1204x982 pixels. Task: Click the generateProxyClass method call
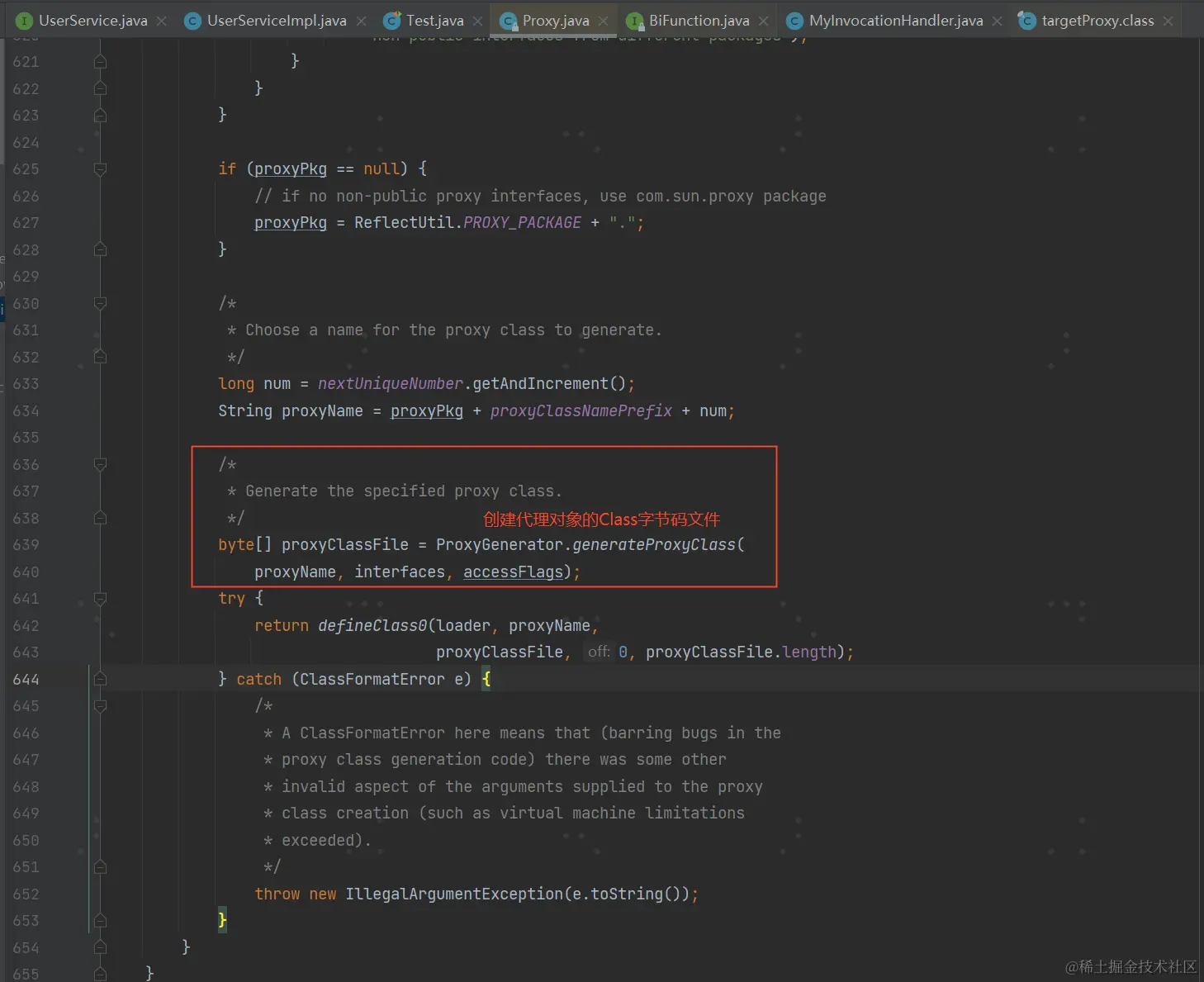point(654,545)
